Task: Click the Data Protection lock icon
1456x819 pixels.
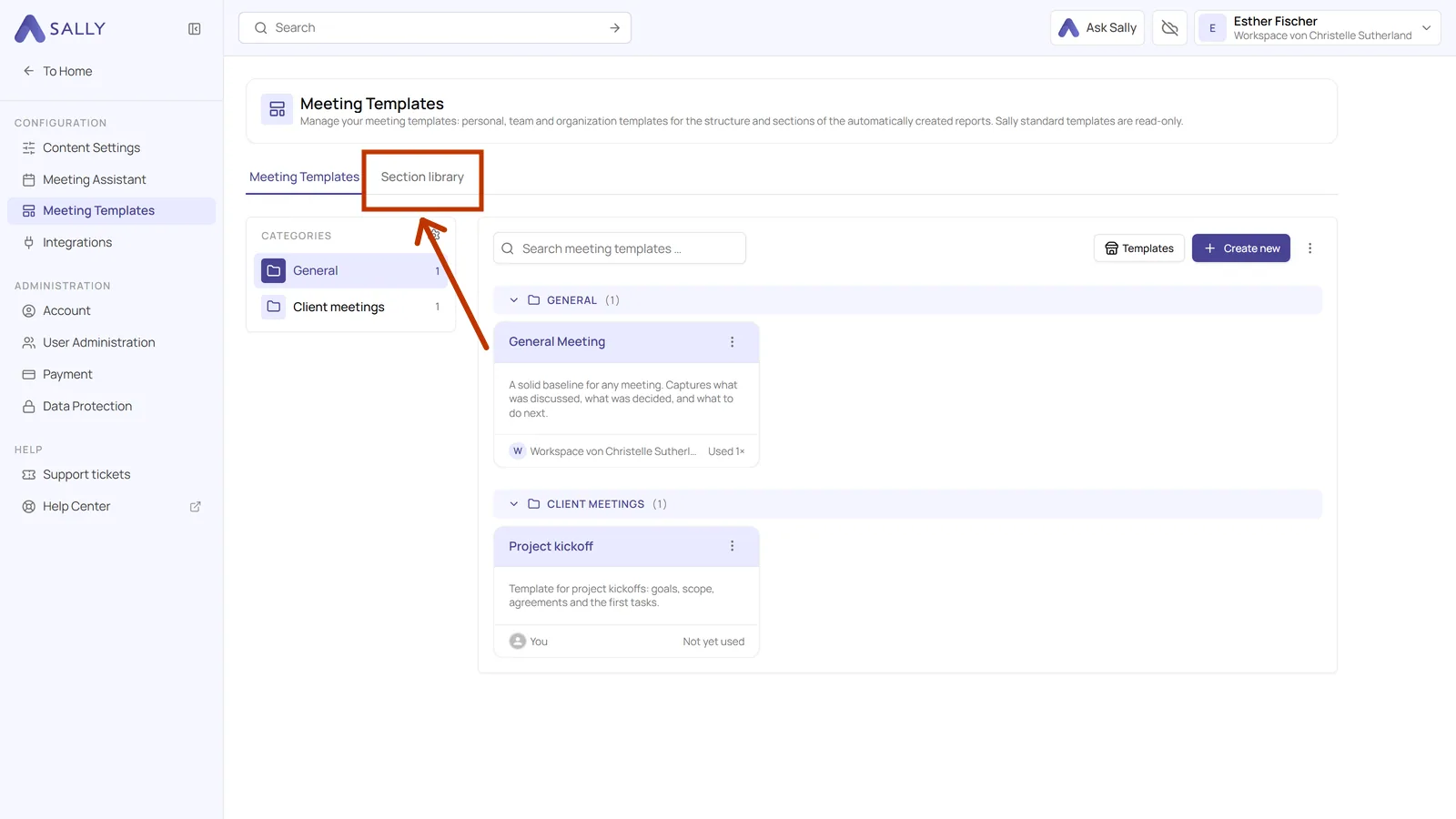Action: [x=29, y=407]
